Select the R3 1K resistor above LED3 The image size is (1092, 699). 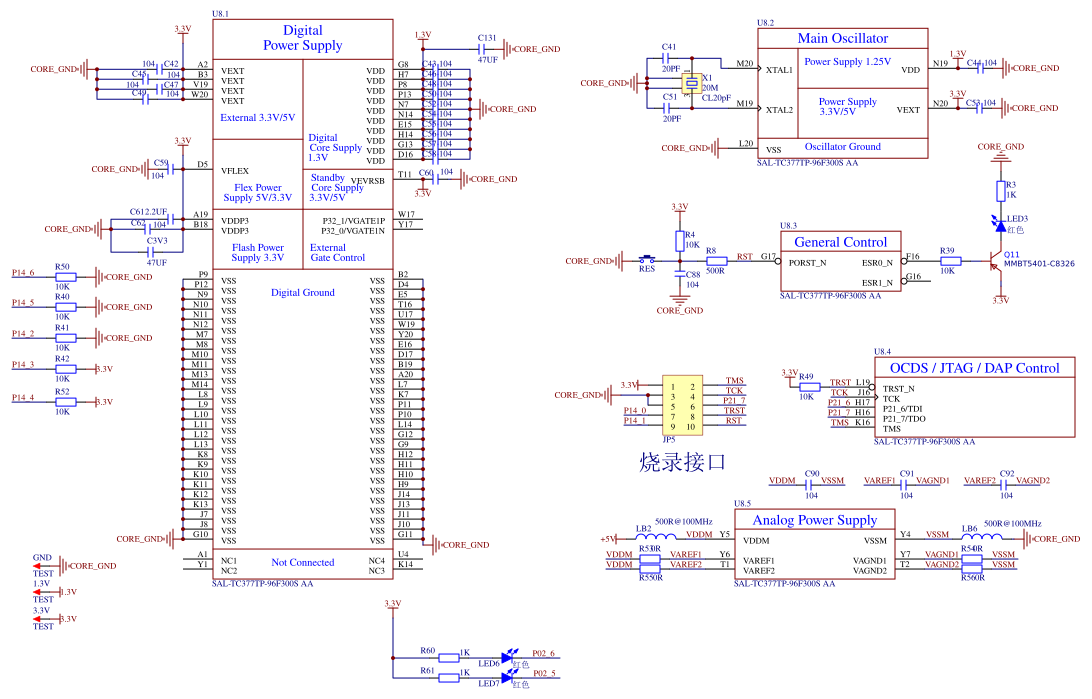[999, 190]
